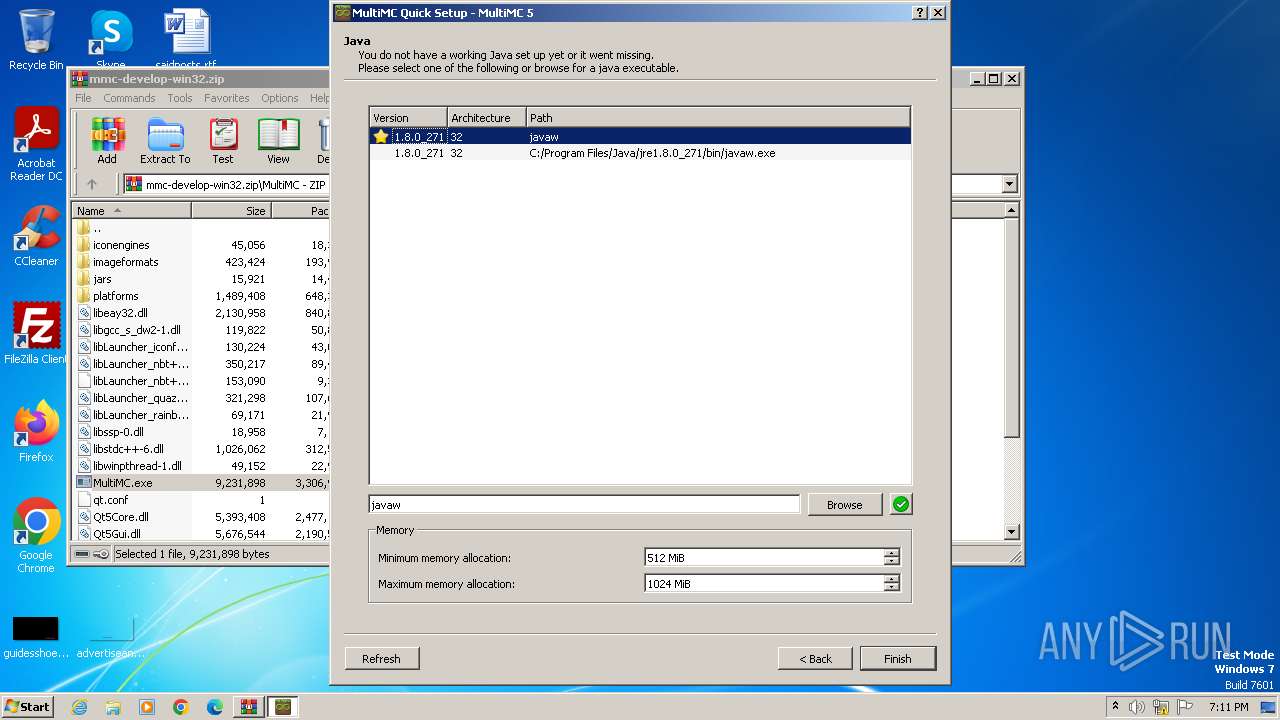Click WinRAR scrollbar down arrow
Image resolution: width=1280 pixels, height=720 pixels.
pyautogui.click(x=1011, y=532)
